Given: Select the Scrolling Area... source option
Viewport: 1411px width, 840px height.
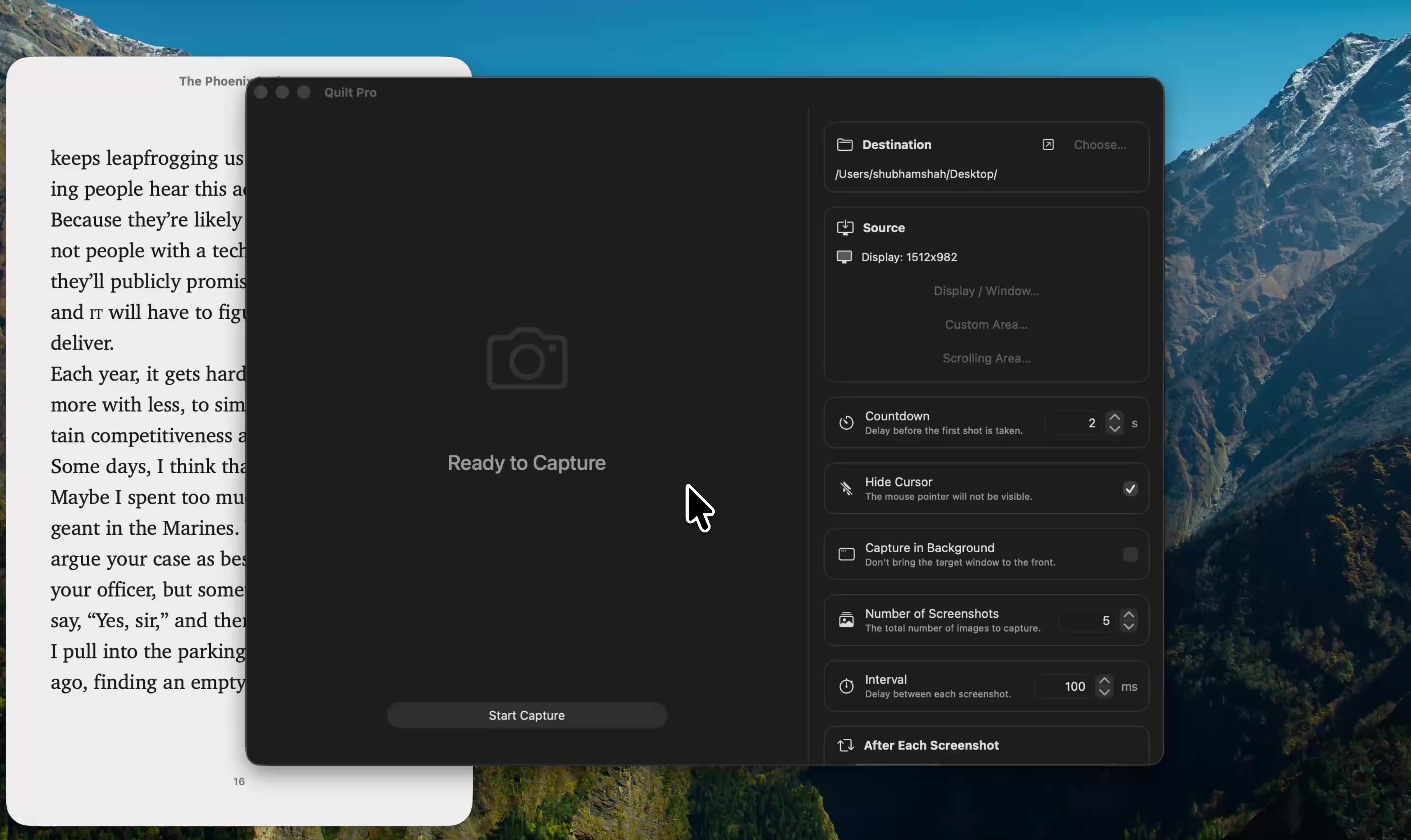Looking at the screenshot, I should coord(986,358).
